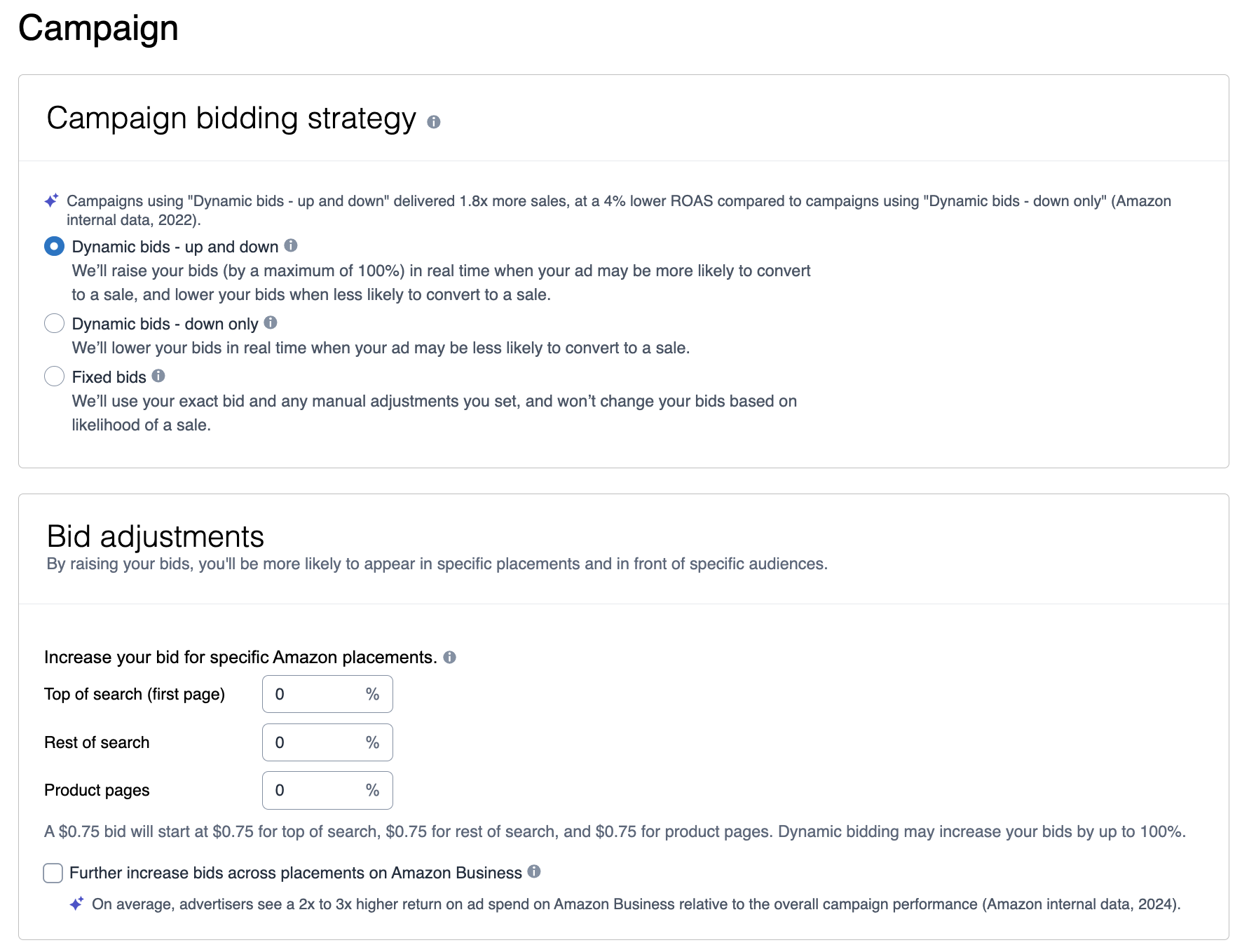Viewport: 1242px width, 952px height.
Task: Select Dynamic bids - up and down radio
Action: tap(54, 247)
